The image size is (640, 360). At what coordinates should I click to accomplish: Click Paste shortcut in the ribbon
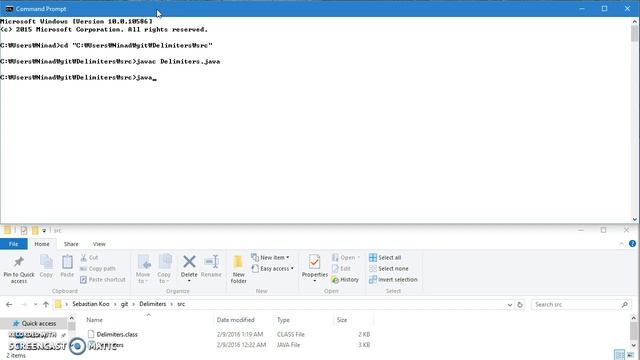103,280
